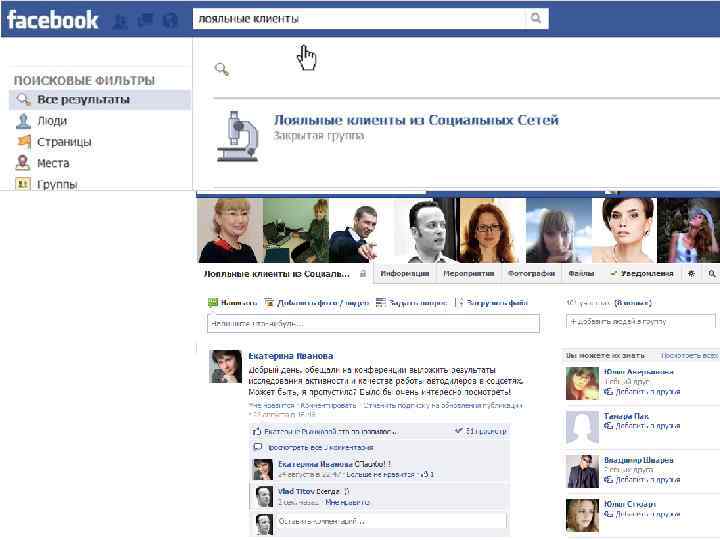The height and width of the screenshot is (540, 720).
Task: Add Юлия Андриянова as friend
Action: click(x=642, y=392)
